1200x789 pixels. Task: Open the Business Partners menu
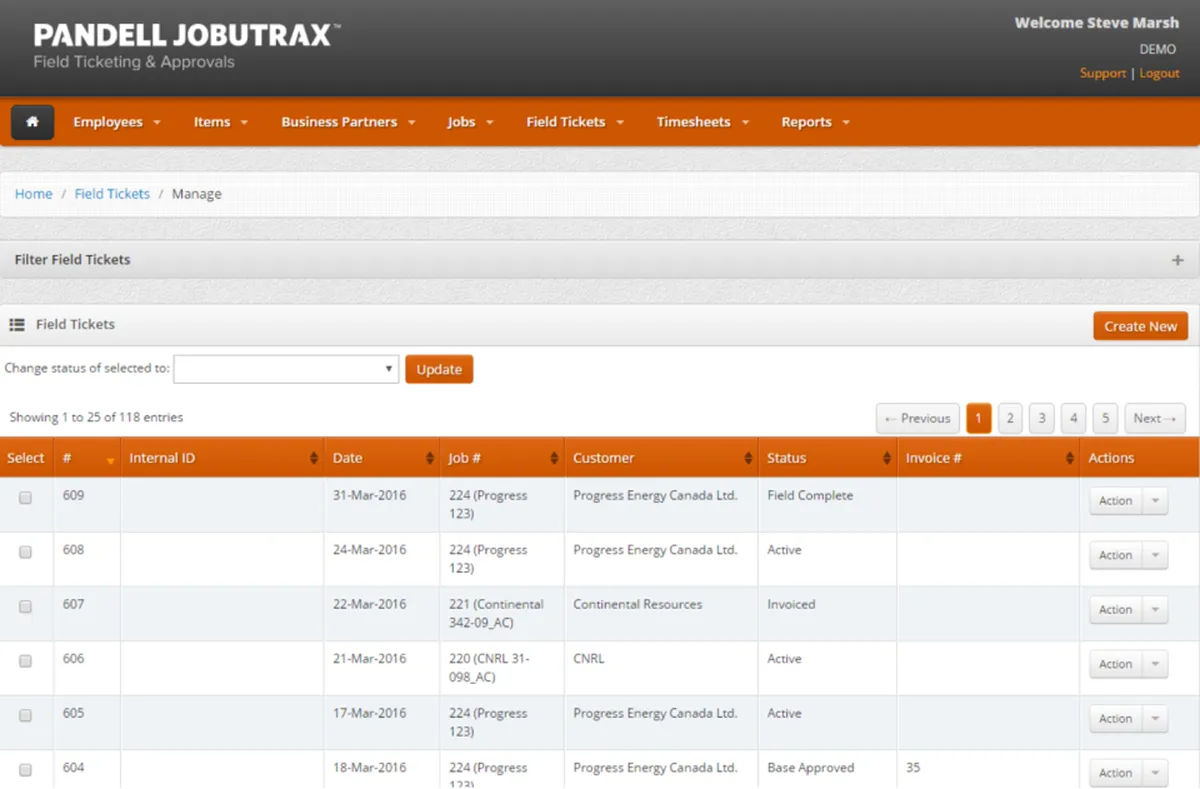[x=348, y=122]
